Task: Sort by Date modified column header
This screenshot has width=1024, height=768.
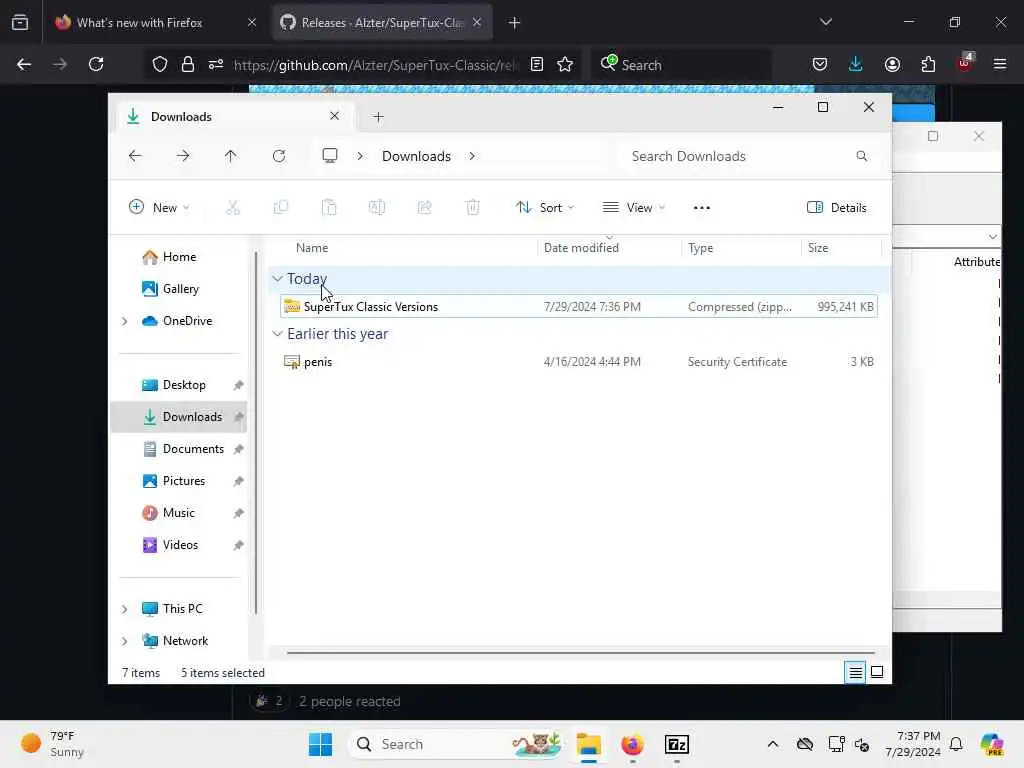Action: 581,248
